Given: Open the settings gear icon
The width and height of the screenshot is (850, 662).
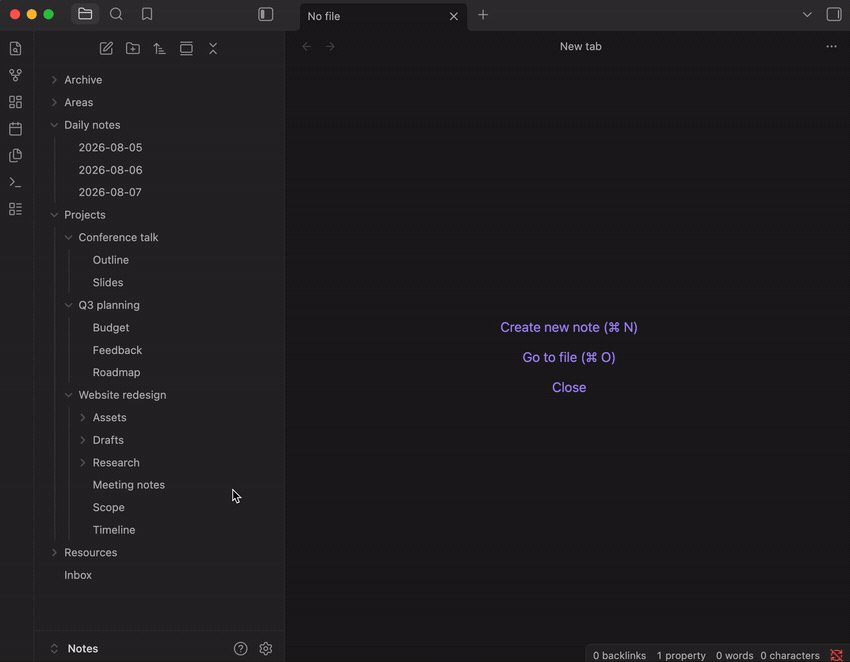Looking at the screenshot, I should point(266,648).
